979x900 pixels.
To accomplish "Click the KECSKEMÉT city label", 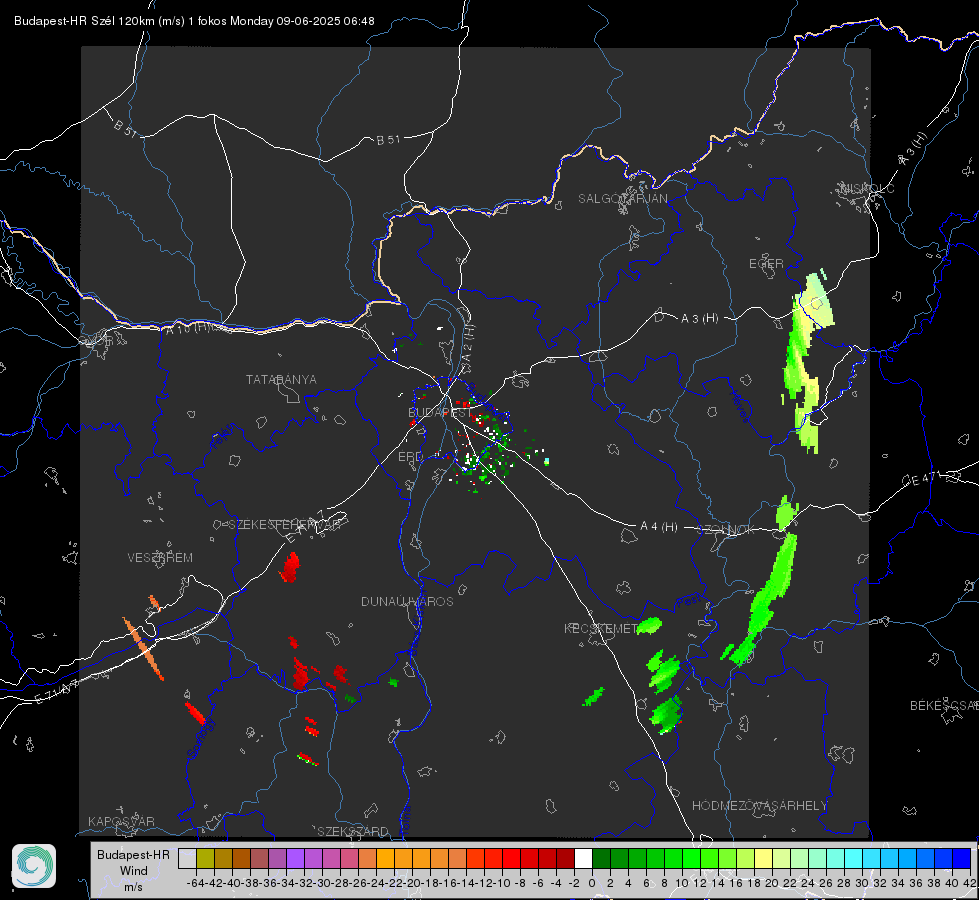I will point(600,628).
